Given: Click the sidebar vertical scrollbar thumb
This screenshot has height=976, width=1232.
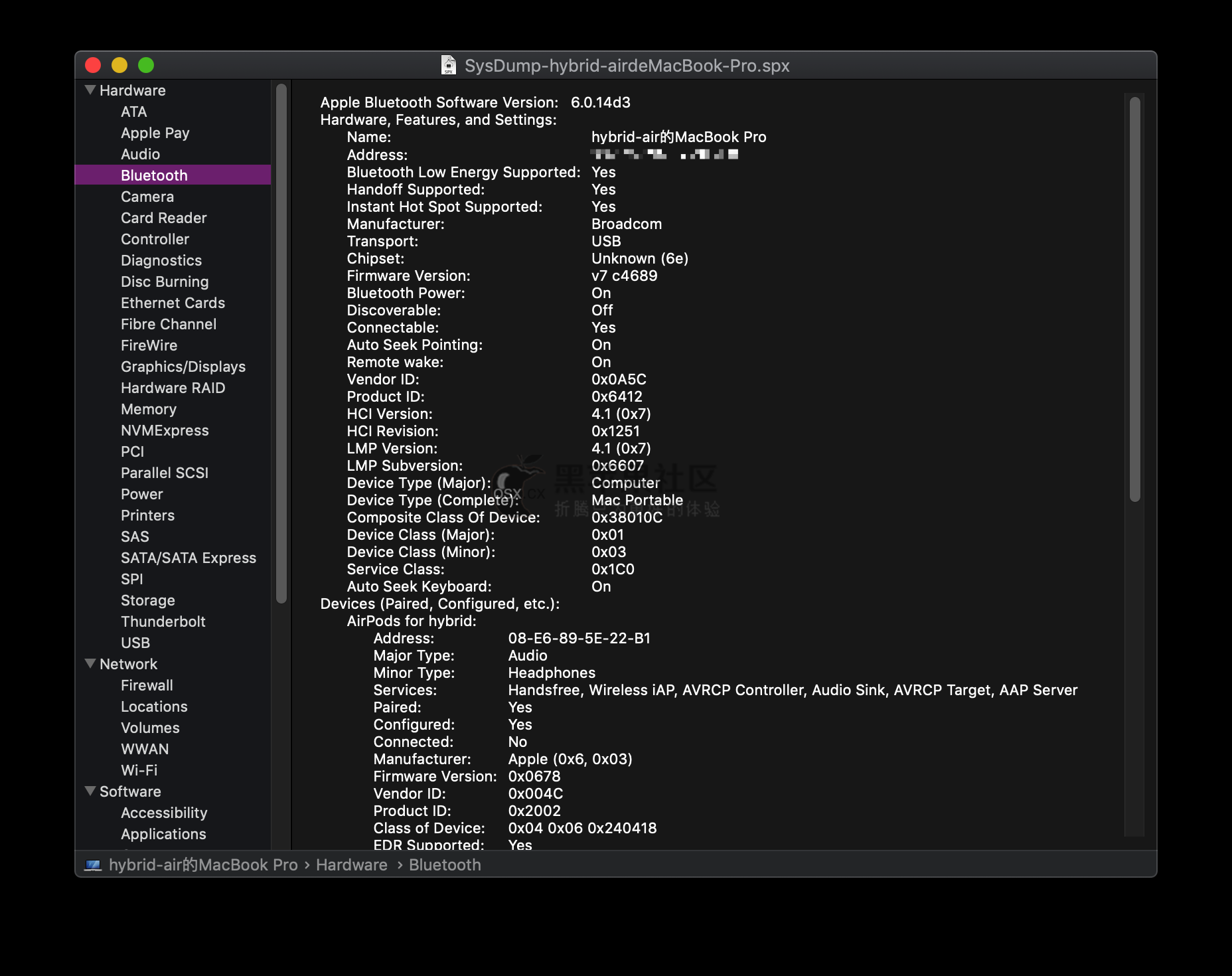Looking at the screenshot, I should pyautogui.click(x=281, y=343).
